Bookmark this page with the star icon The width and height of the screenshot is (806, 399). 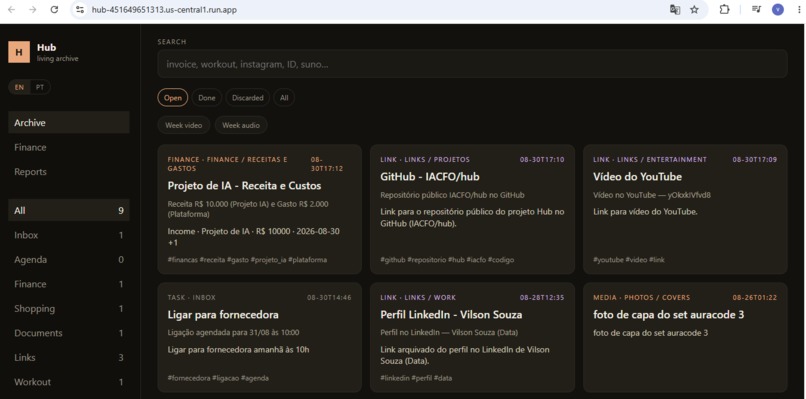coord(694,9)
